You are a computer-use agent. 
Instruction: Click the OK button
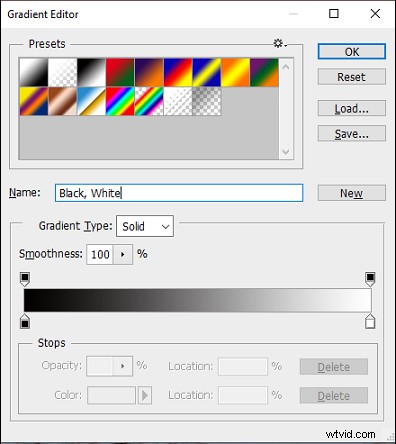pos(352,52)
